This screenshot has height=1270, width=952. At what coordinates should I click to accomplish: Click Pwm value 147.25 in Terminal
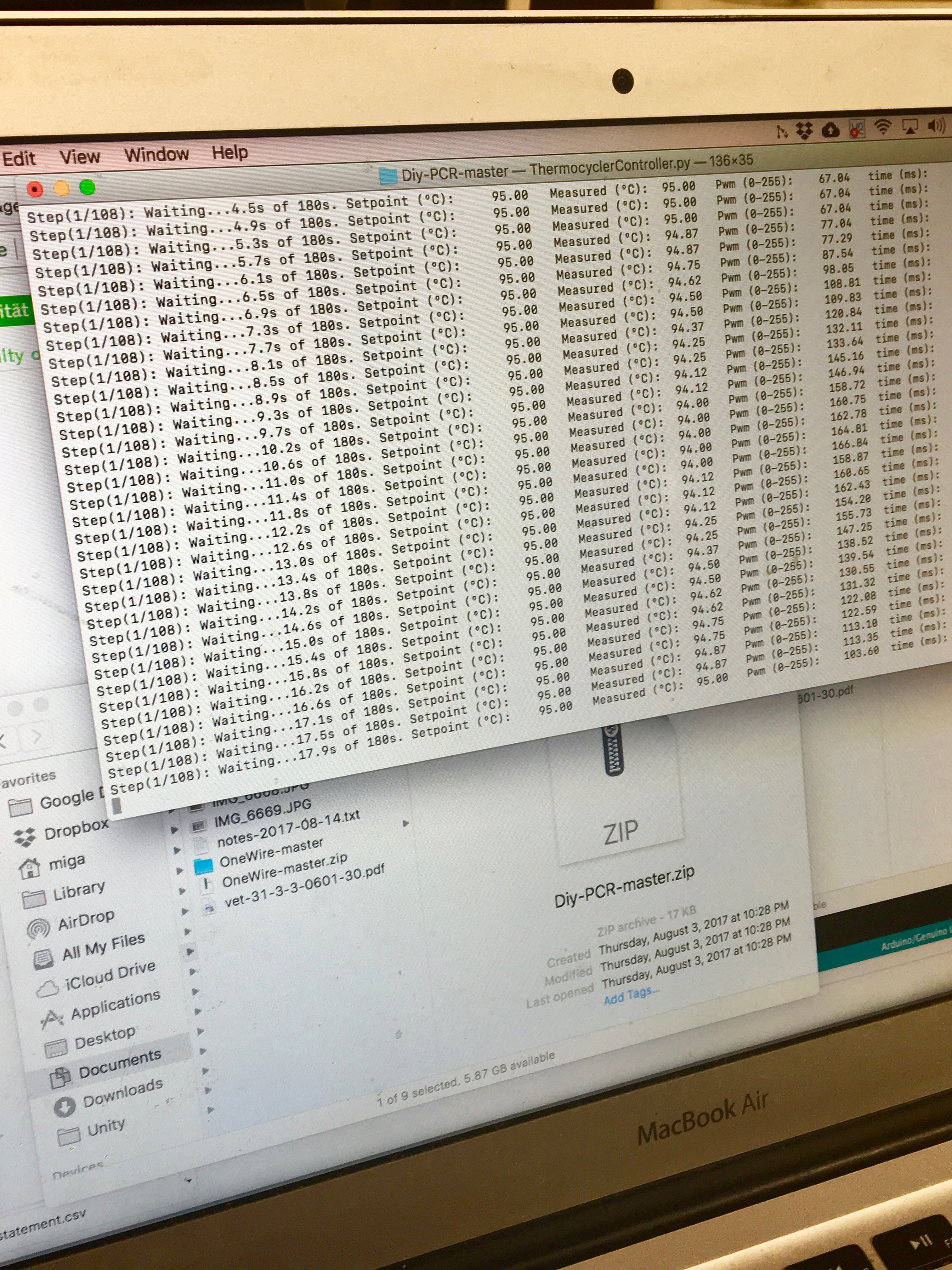(x=856, y=529)
